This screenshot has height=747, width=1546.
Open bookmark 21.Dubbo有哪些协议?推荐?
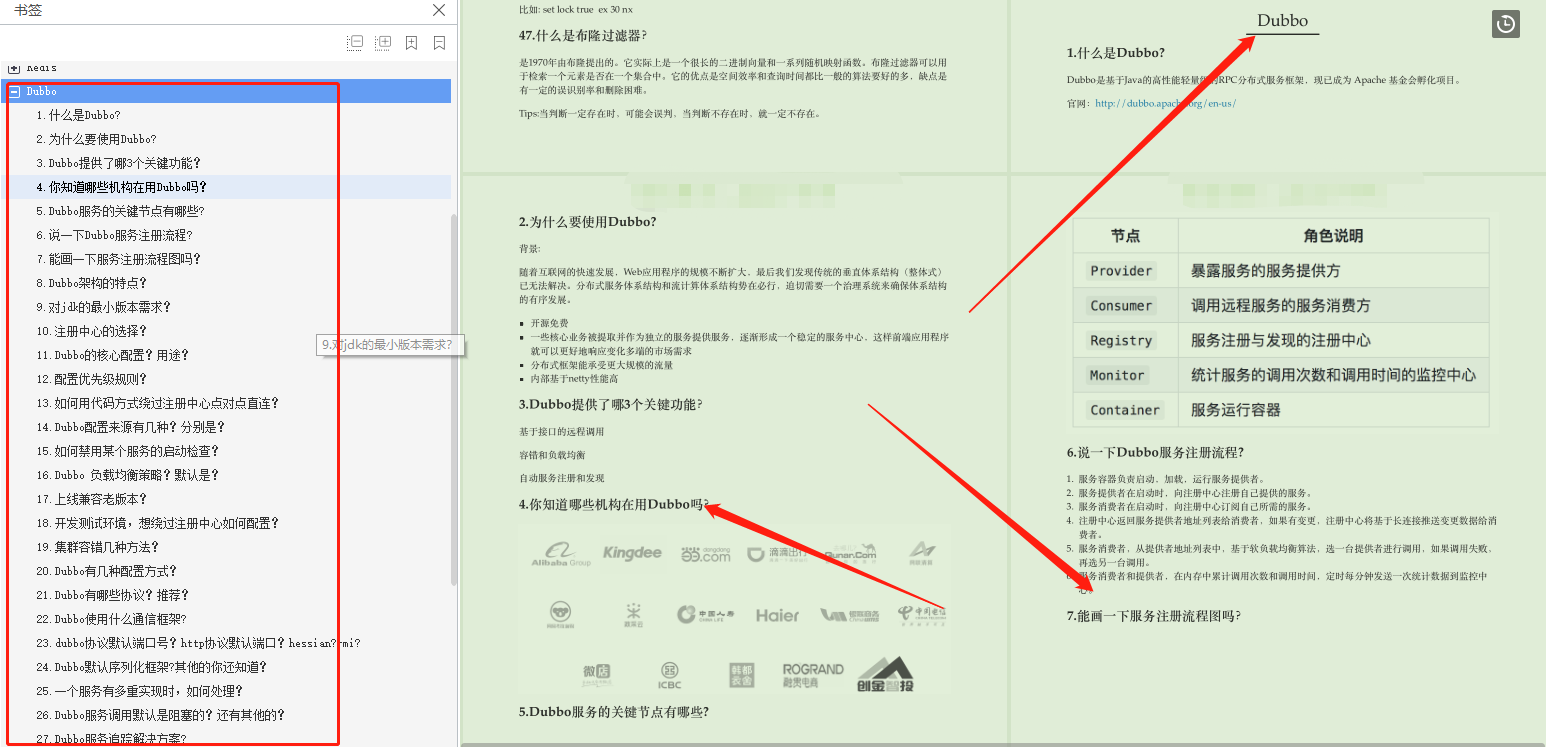pyautogui.click(x=113, y=595)
